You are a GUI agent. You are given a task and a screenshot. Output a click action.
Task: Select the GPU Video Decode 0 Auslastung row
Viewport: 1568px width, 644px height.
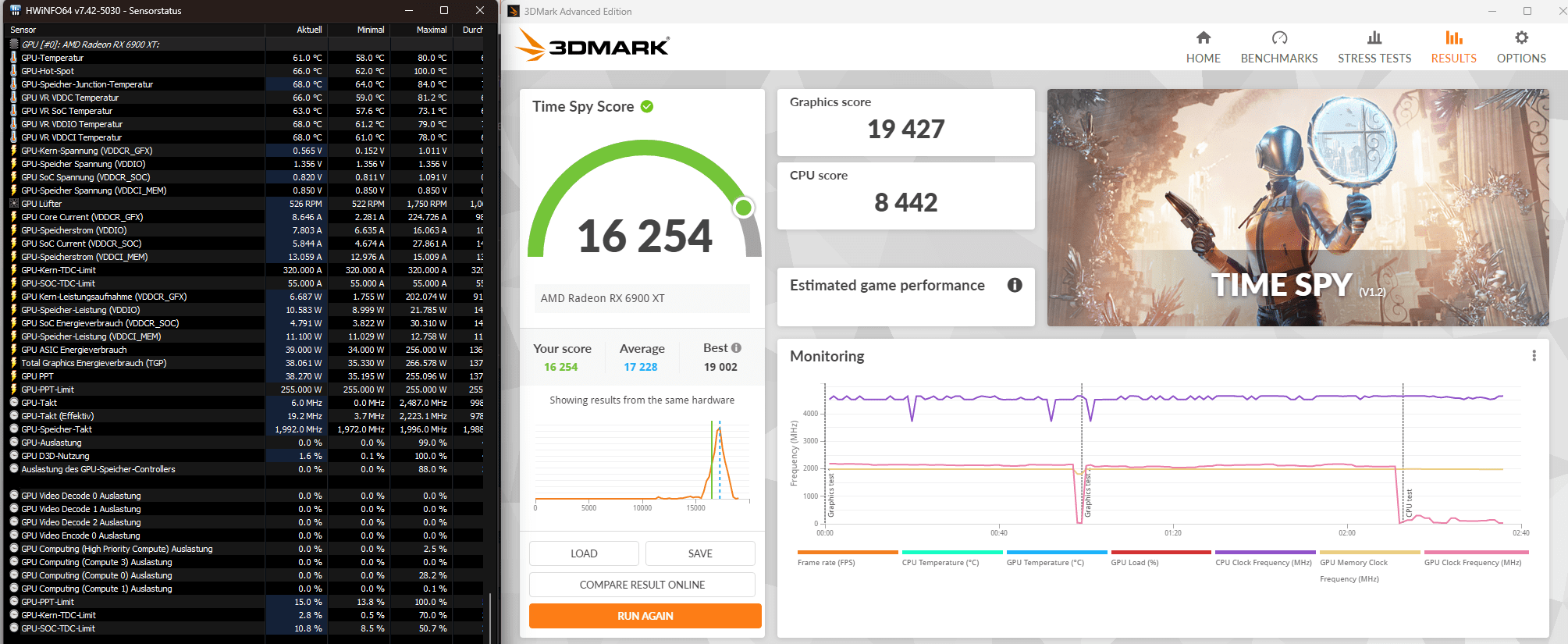(x=246, y=496)
